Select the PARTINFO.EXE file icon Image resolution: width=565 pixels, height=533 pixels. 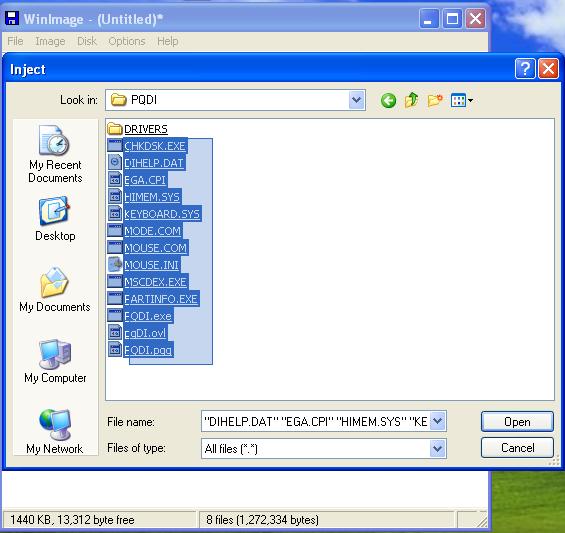coord(115,298)
